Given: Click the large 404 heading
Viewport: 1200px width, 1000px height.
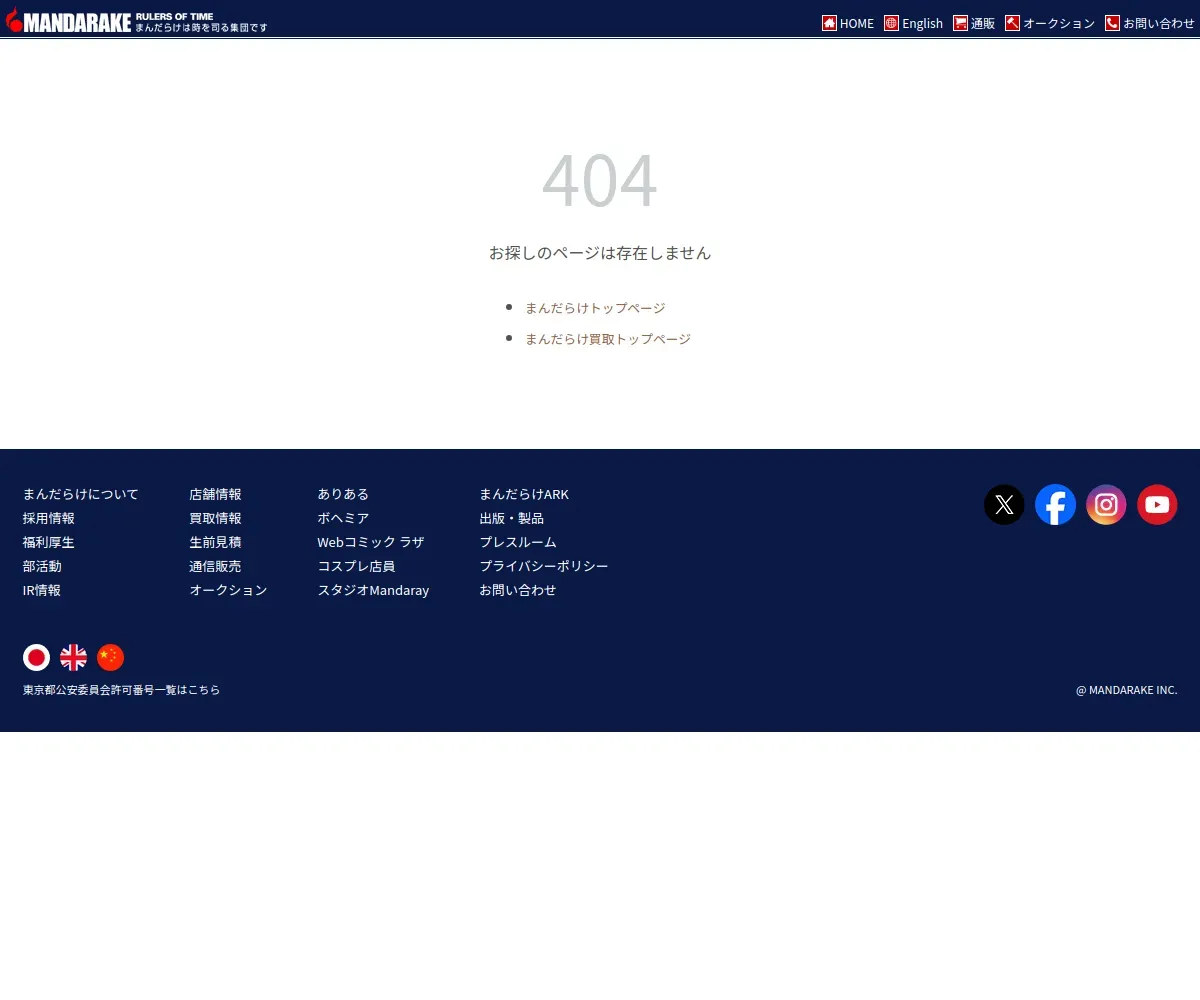Looking at the screenshot, I should [599, 180].
